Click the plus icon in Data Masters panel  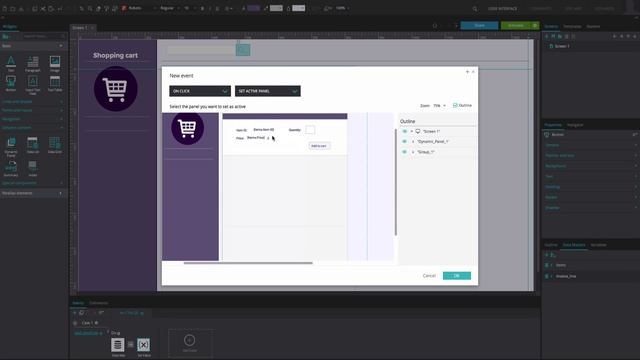tap(547, 255)
